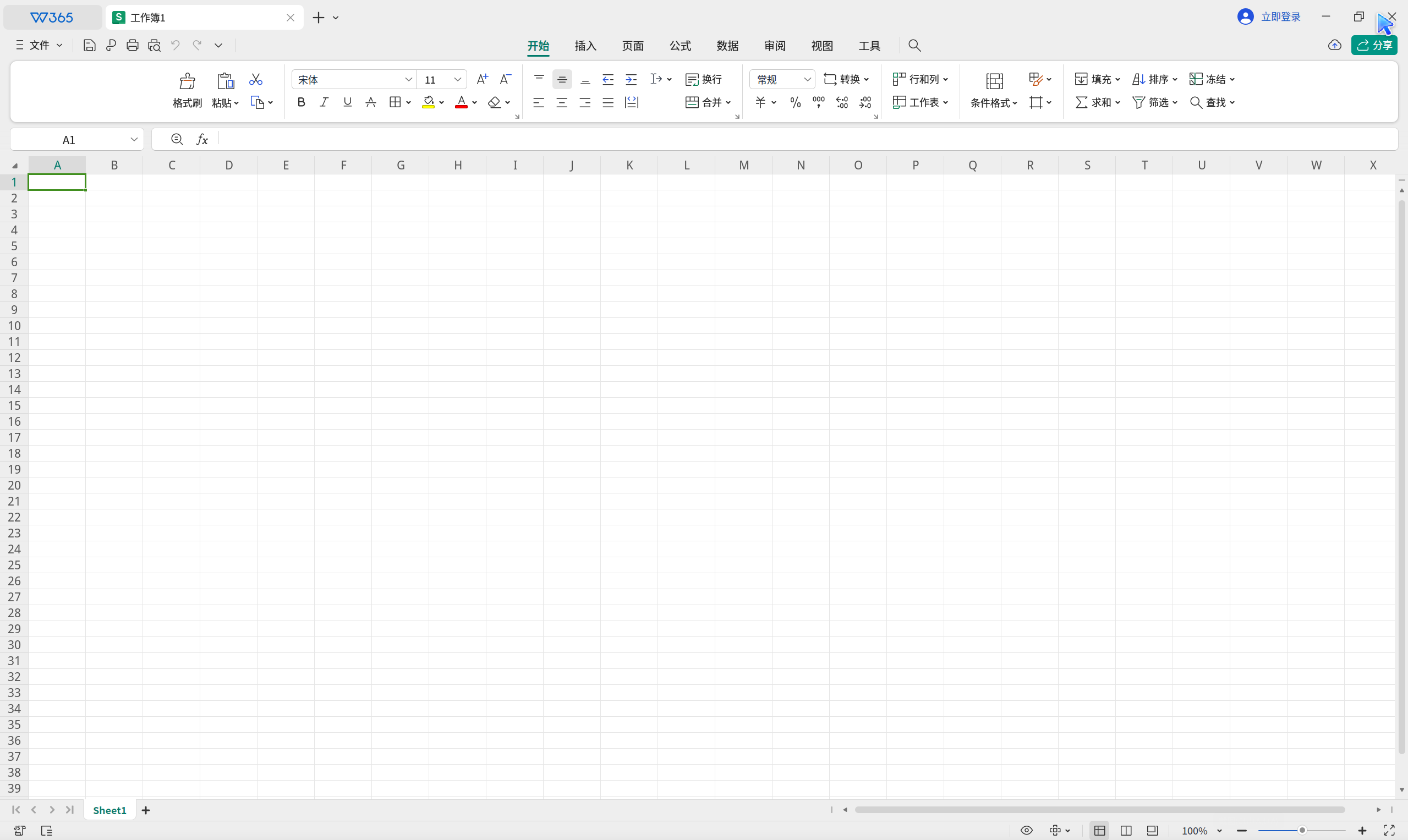Click the Cut scissors icon

pos(256,79)
